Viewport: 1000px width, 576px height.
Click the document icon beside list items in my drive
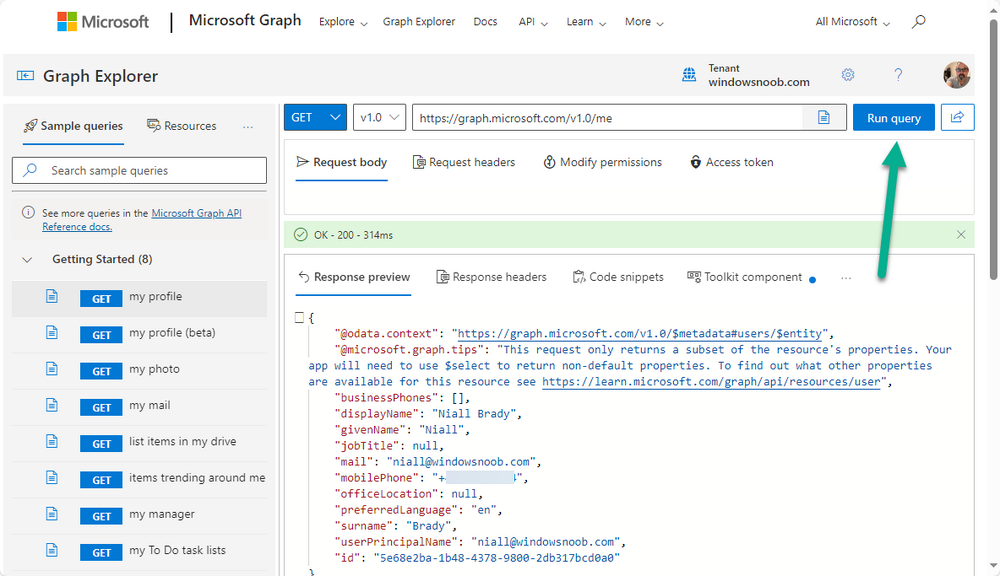[x=52, y=441]
